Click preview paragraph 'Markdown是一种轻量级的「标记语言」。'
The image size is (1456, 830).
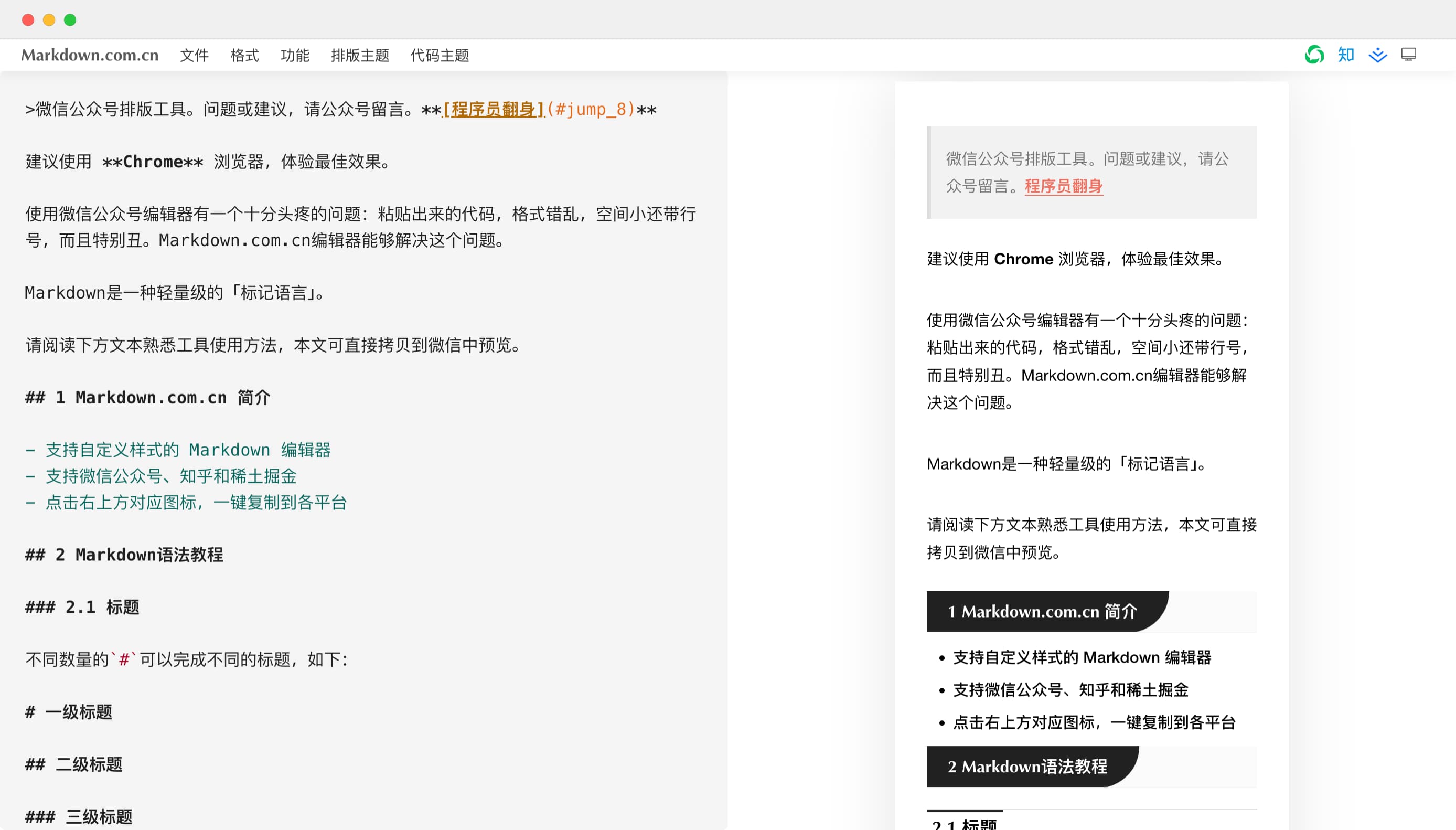[x=1068, y=464]
